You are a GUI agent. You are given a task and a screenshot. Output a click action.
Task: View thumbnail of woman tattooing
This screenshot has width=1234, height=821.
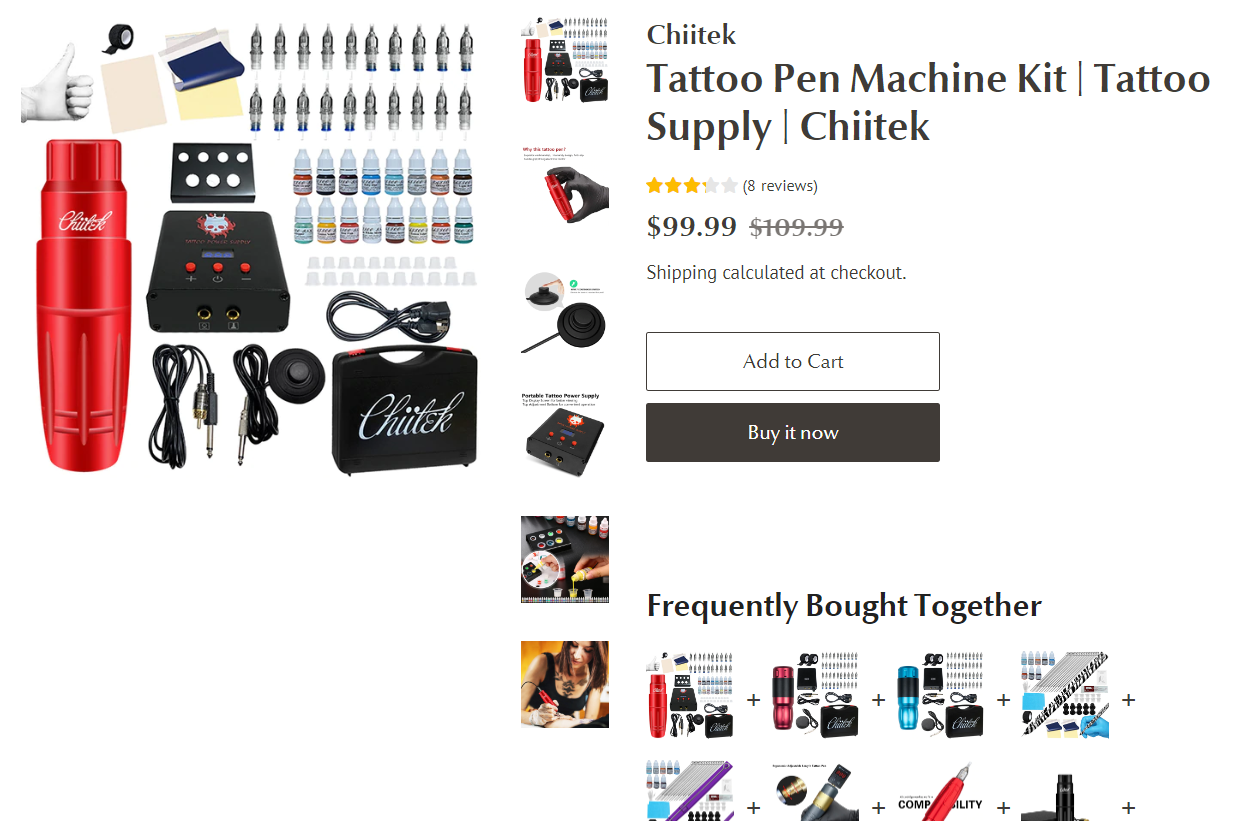(x=564, y=684)
